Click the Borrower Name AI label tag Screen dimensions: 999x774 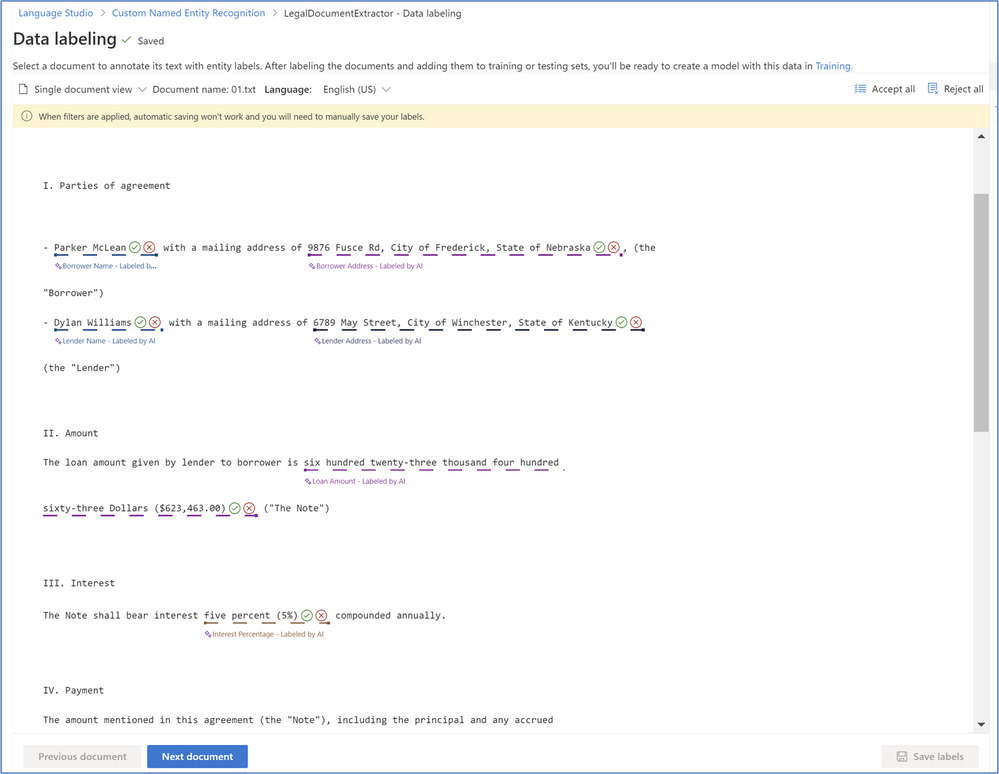[x=106, y=266]
